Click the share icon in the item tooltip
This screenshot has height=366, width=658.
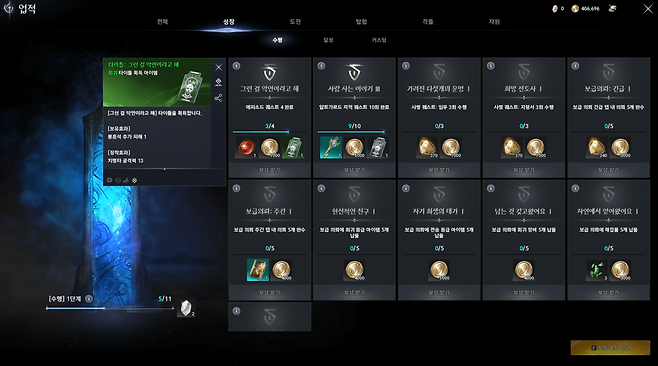coord(218,98)
